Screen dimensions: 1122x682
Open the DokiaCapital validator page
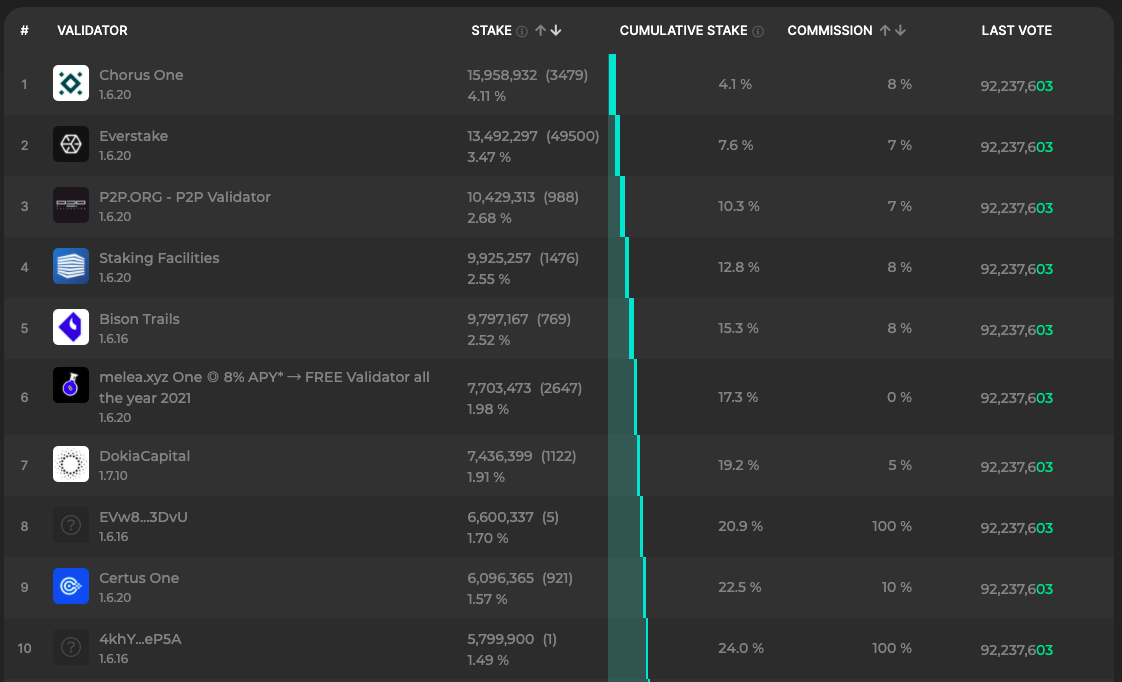(x=145, y=456)
